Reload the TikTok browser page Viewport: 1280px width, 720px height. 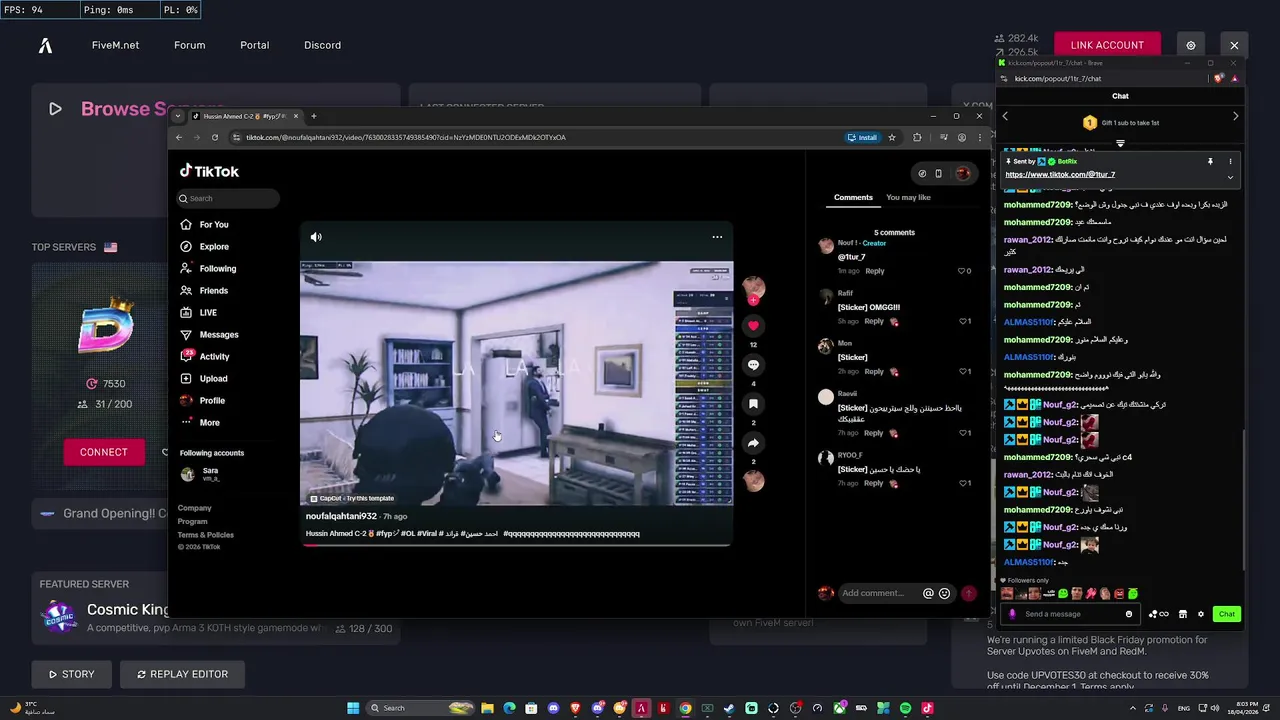point(215,137)
